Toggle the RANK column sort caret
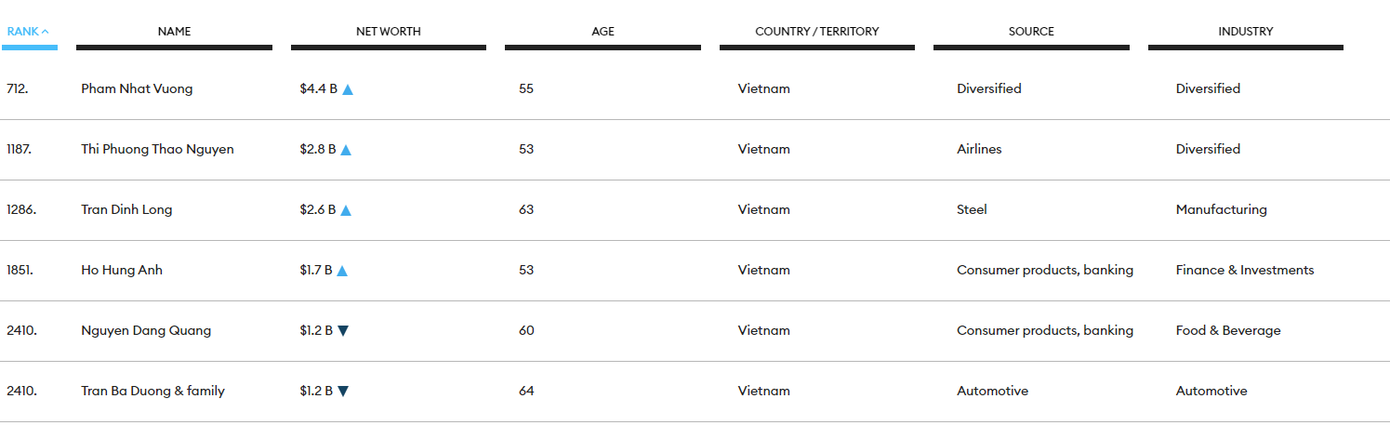Image resolution: width=1390 pixels, height=427 pixels. (x=45, y=32)
